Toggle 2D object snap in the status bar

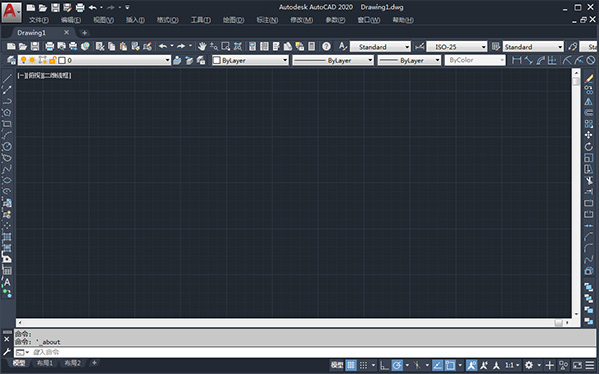[450, 365]
